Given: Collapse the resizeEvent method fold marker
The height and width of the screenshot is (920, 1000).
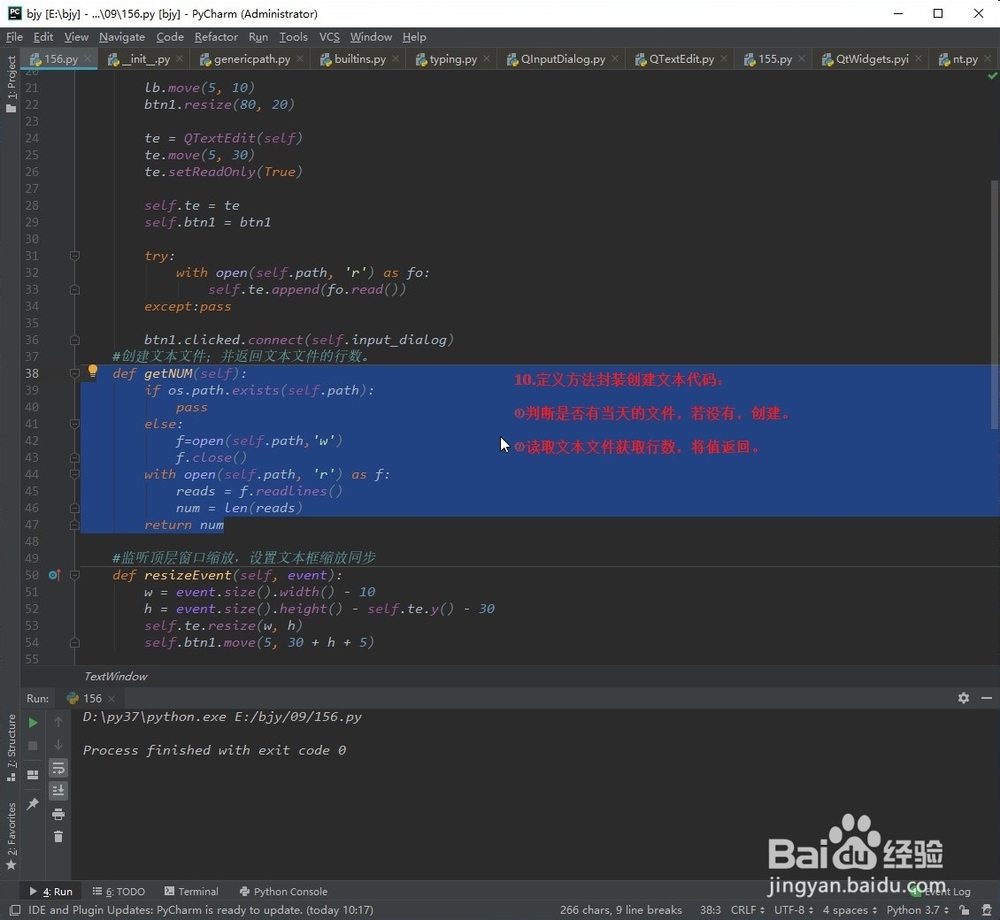Looking at the screenshot, I should pos(75,575).
